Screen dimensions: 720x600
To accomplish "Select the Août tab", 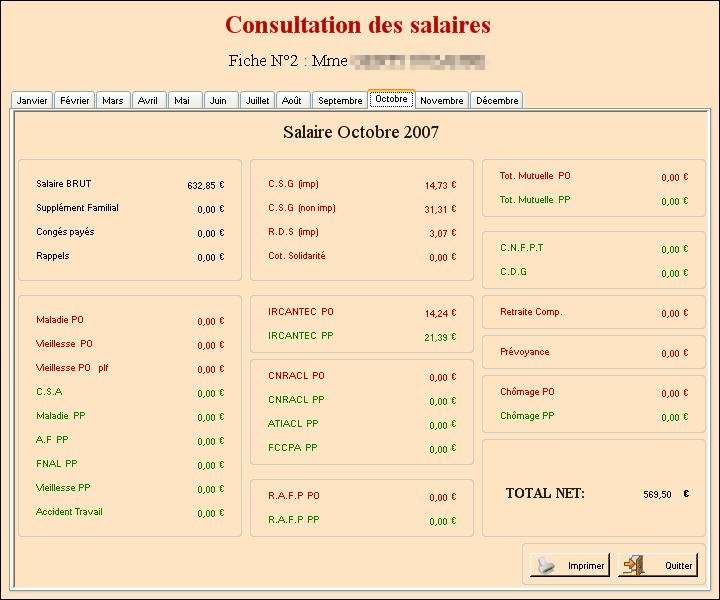I will 291,101.
